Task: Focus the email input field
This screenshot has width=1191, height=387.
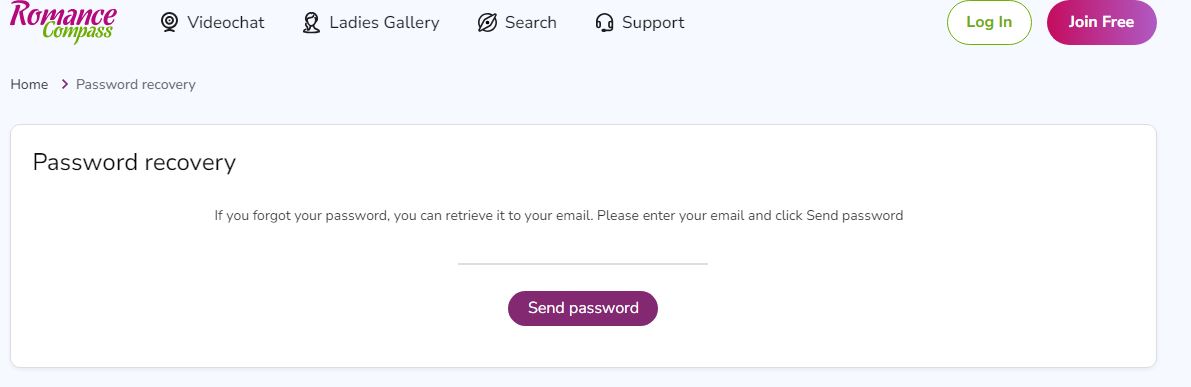Action: (x=583, y=252)
